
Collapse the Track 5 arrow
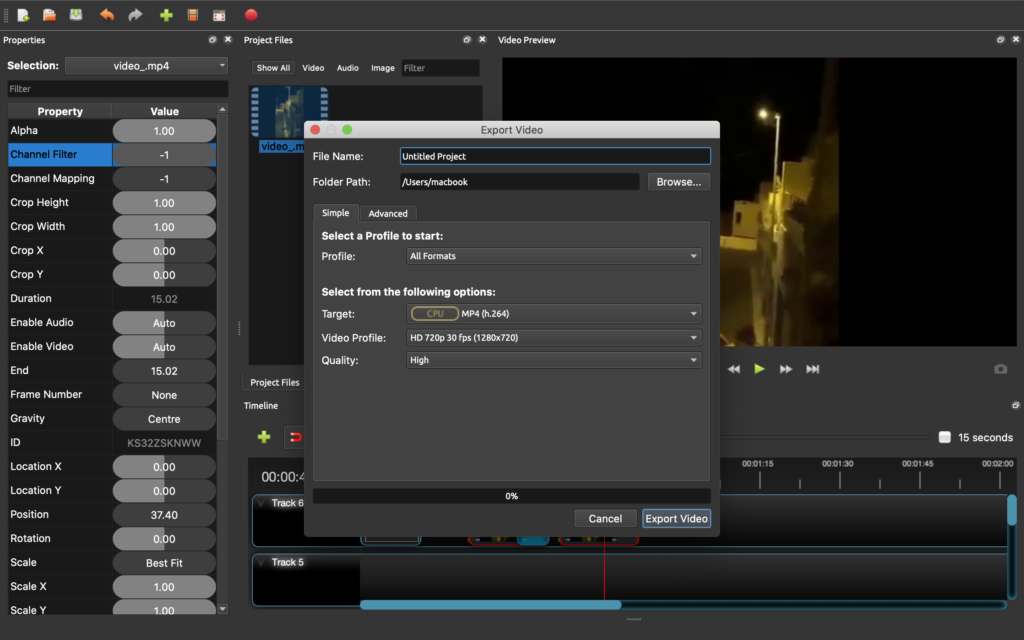point(261,562)
